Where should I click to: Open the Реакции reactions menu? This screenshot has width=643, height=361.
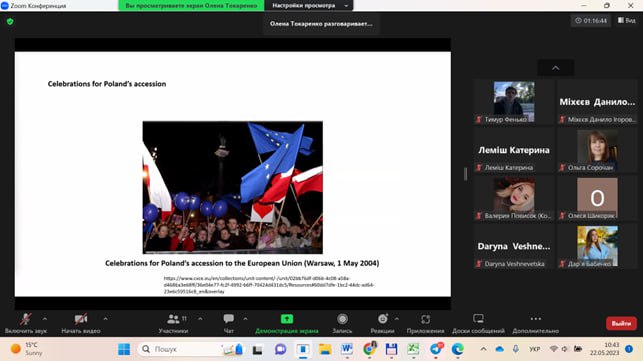click(x=382, y=323)
